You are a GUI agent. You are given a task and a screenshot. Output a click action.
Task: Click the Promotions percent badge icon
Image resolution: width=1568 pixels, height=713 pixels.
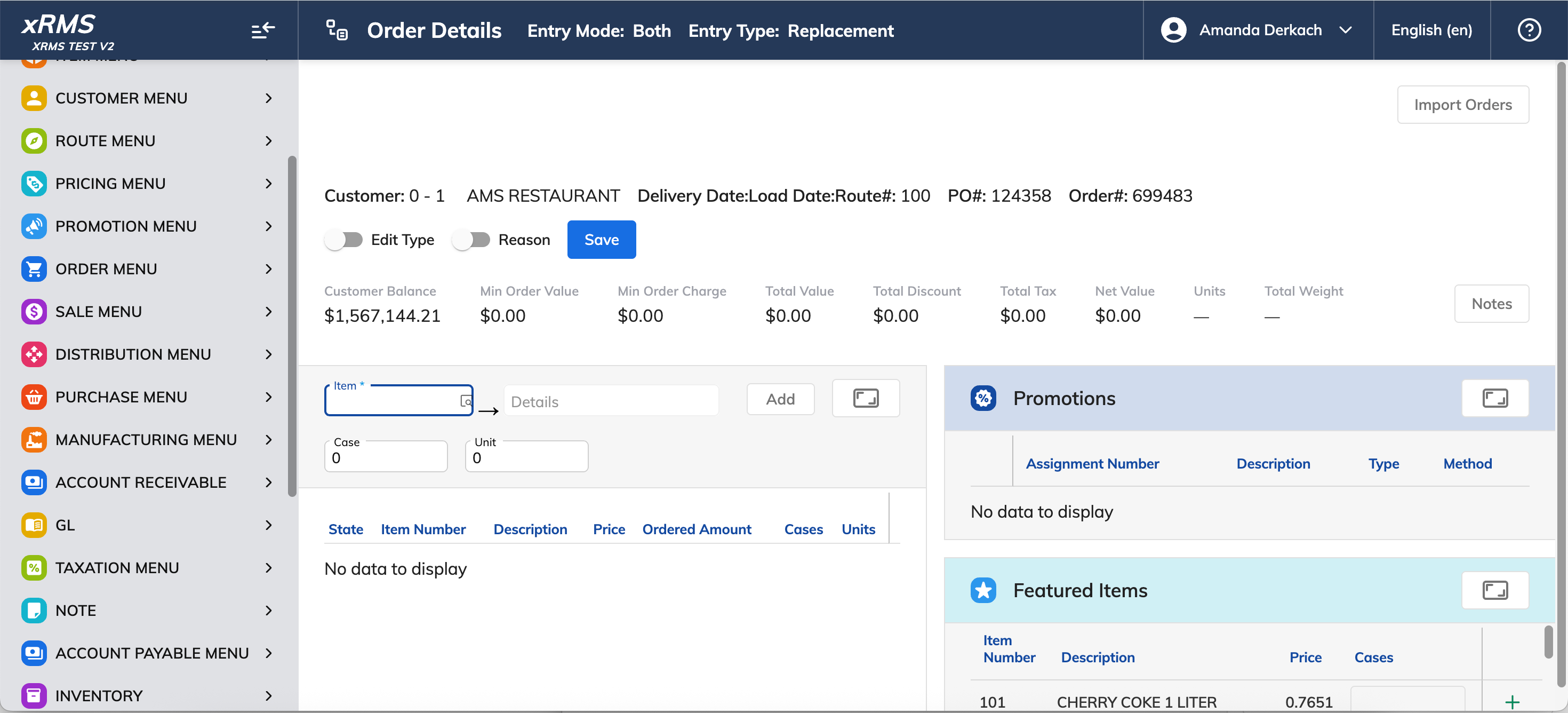(x=983, y=398)
